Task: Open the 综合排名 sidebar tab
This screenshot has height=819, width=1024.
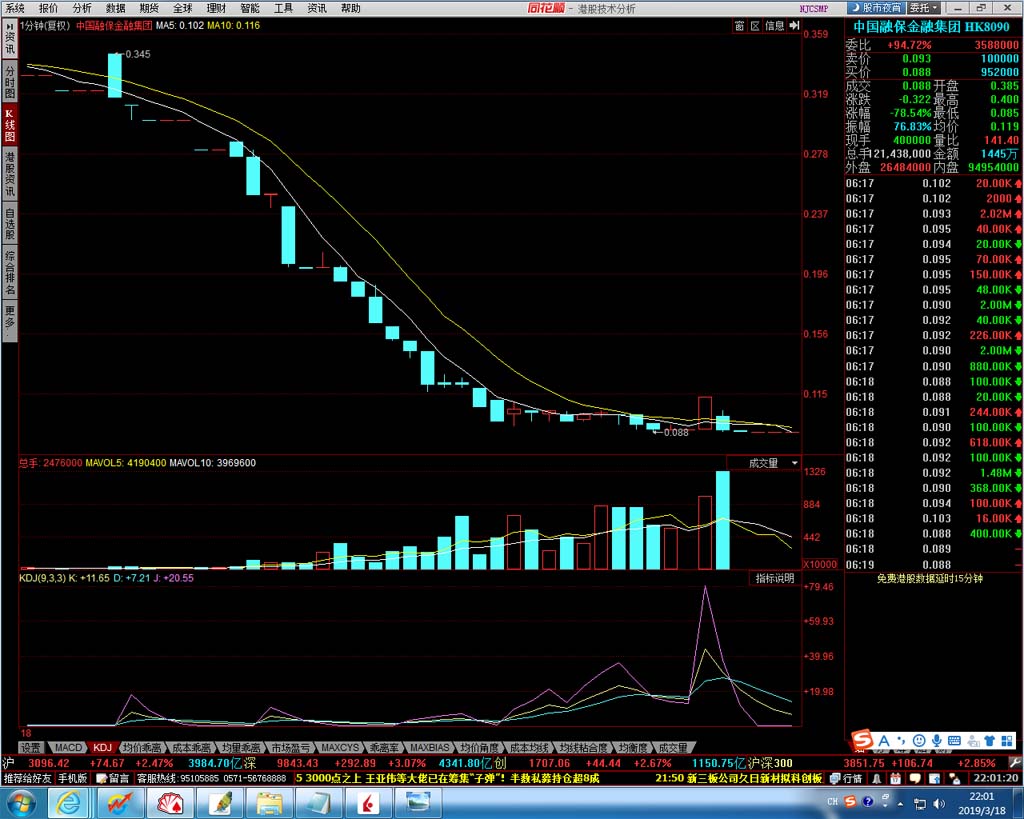Action: point(9,272)
